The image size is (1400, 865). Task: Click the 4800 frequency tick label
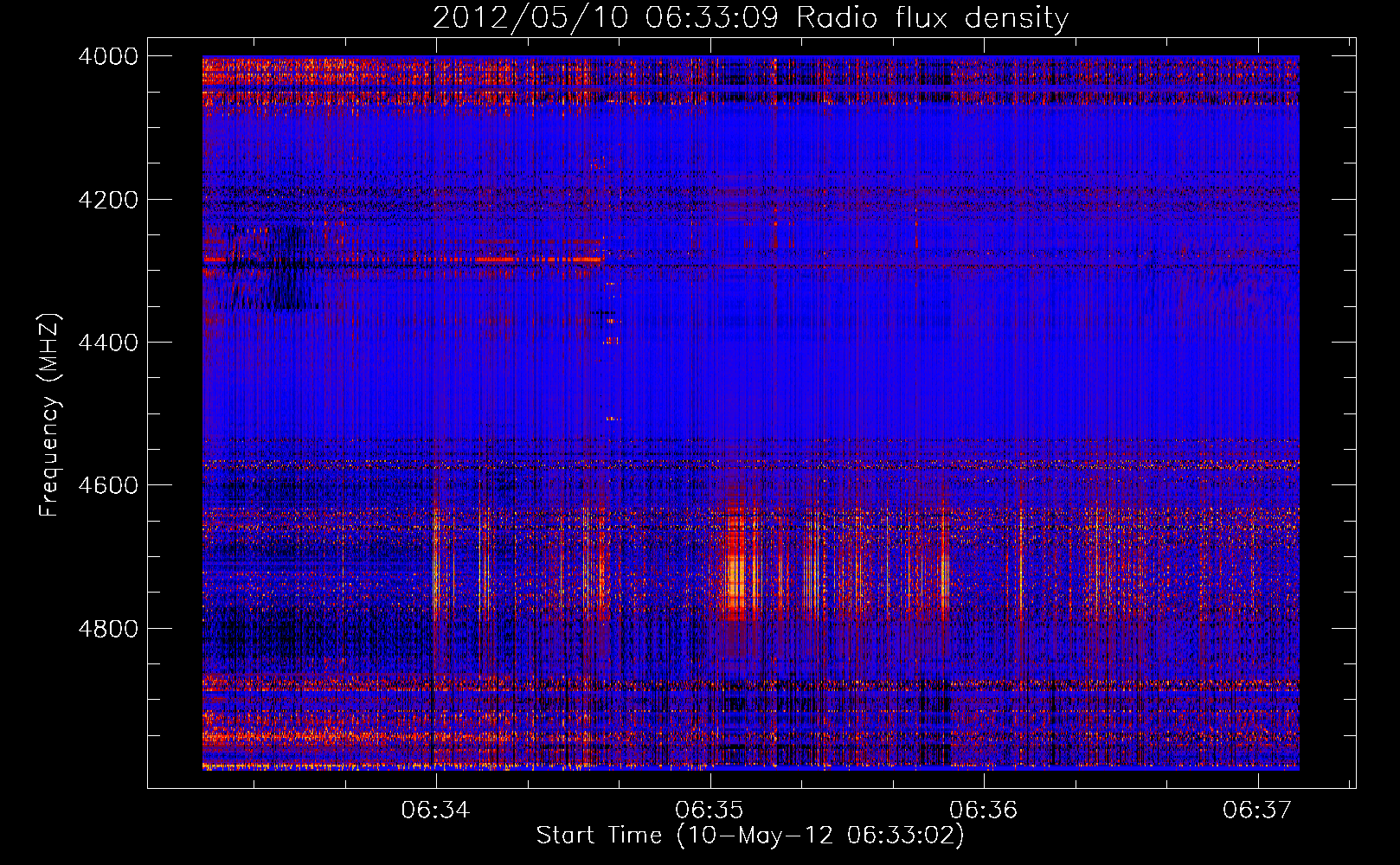108,628
